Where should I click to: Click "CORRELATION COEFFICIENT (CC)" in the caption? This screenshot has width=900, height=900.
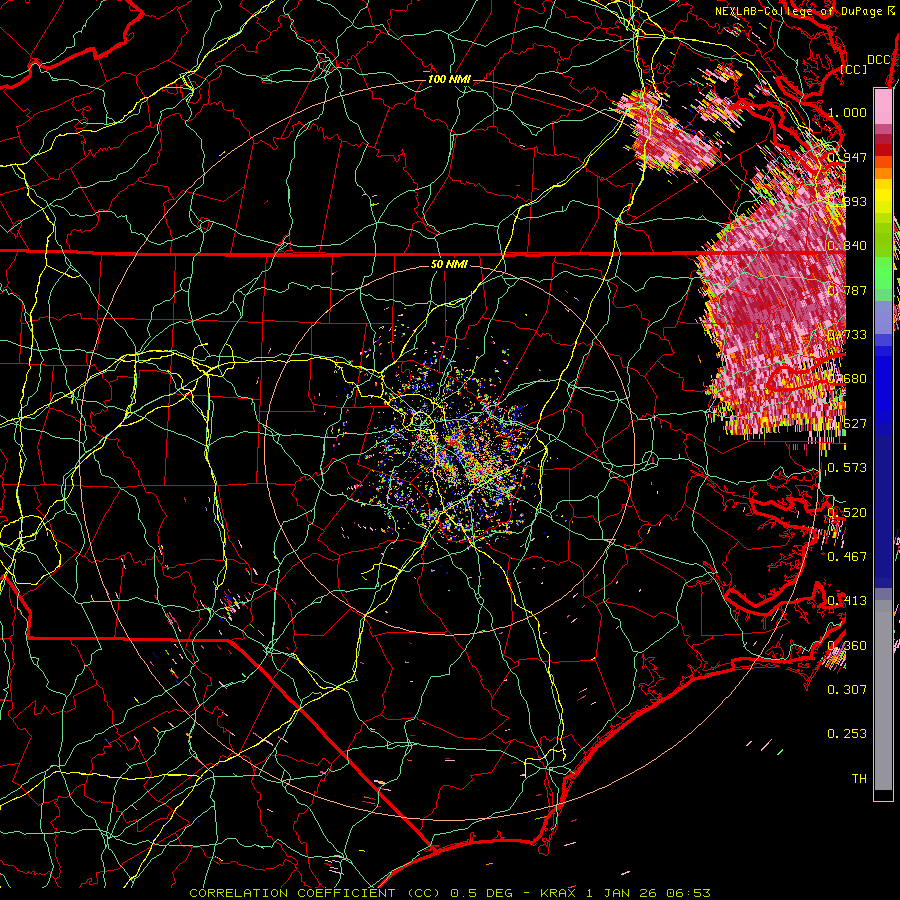316,893
